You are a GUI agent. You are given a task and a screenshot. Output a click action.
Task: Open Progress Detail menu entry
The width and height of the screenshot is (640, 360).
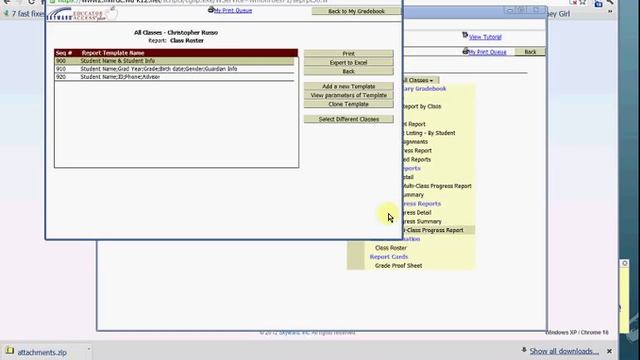coord(417,213)
